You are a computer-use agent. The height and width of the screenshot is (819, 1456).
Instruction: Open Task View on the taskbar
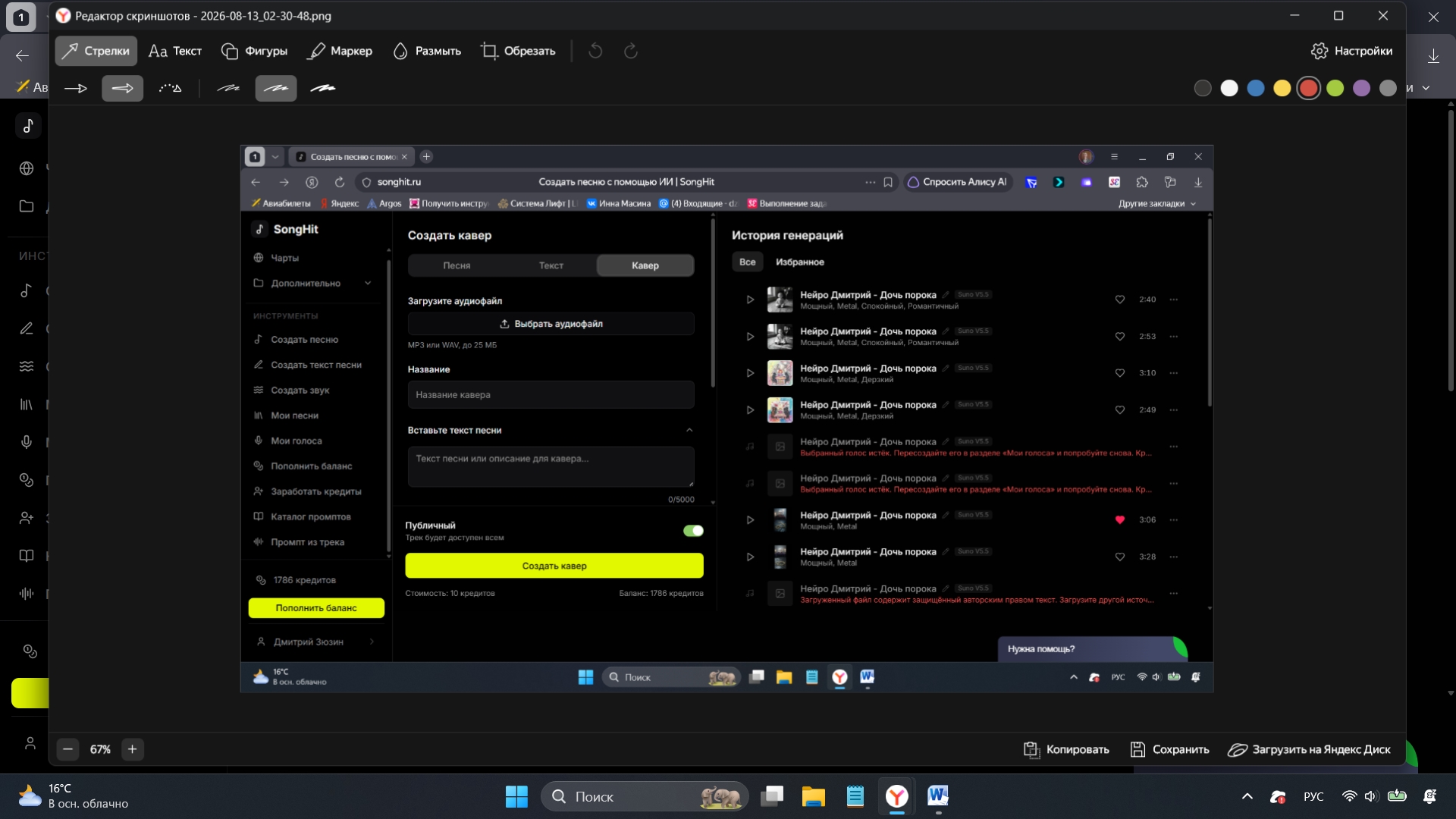click(772, 796)
